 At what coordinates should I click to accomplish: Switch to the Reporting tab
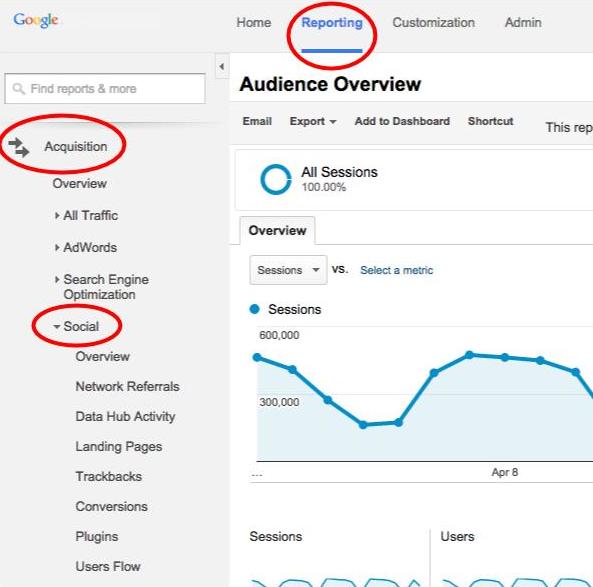pyautogui.click(x=332, y=23)
